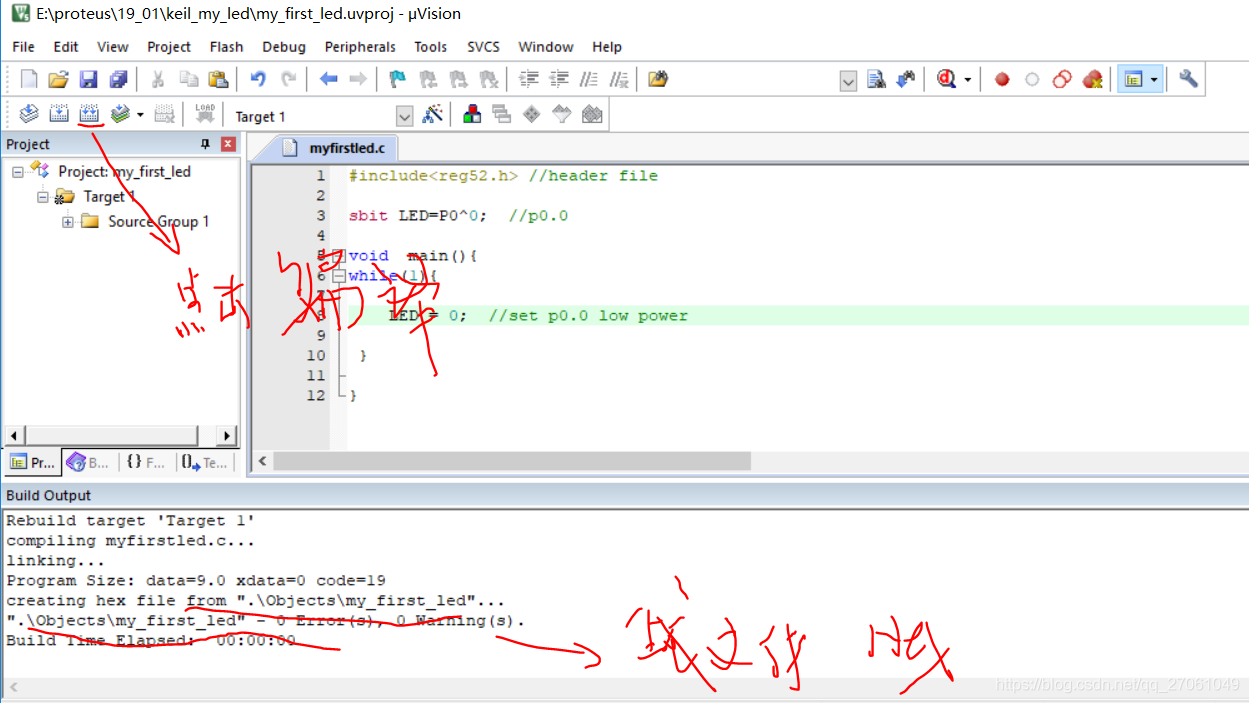The width and height of the screenshot is (1249, 703).
Task: Save the current file with floppy icon
Action: click(x=89, y=79)
